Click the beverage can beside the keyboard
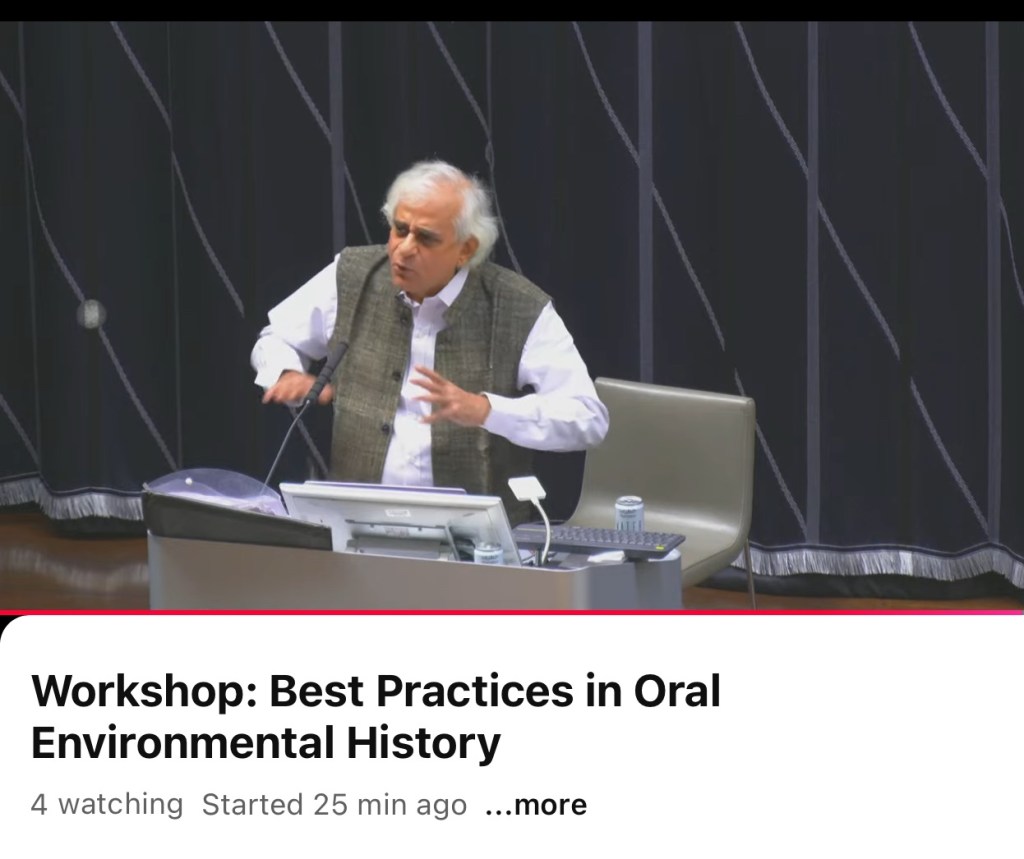The width and height of the screenshot is (1024, 859). click(x=628, y=512)
